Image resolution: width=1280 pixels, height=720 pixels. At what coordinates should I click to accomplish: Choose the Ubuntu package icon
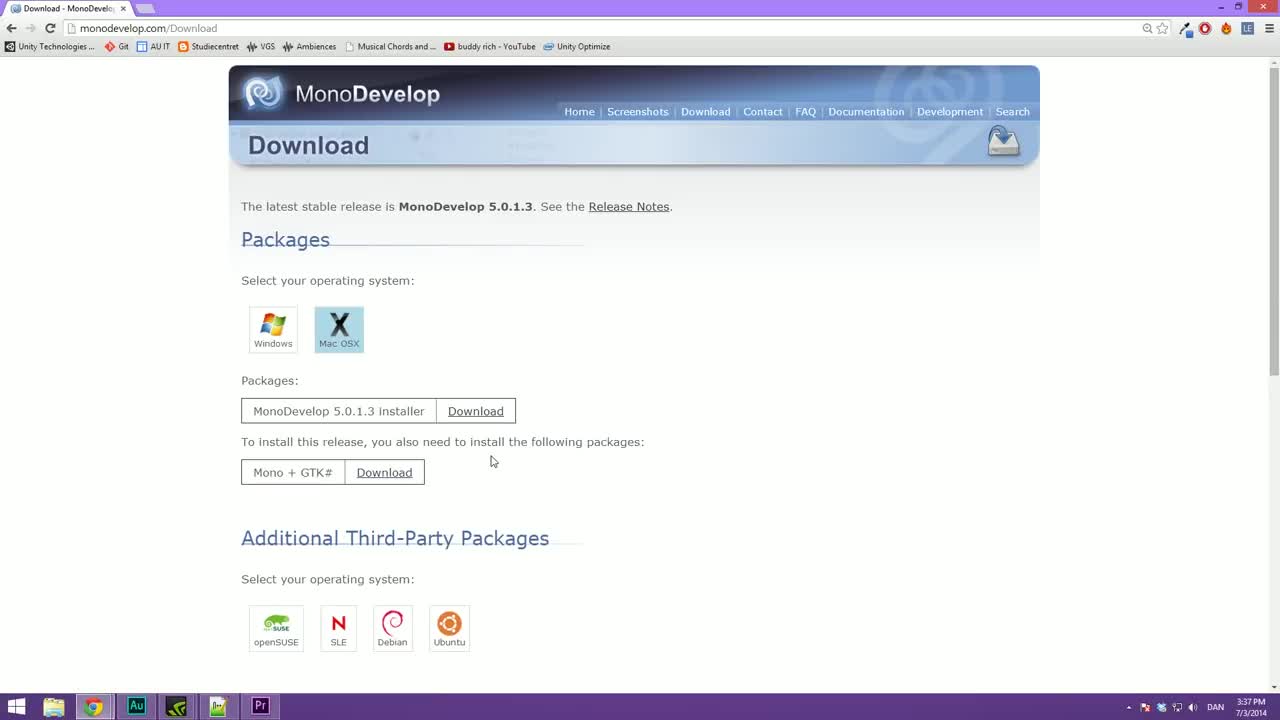coord(449,628)
